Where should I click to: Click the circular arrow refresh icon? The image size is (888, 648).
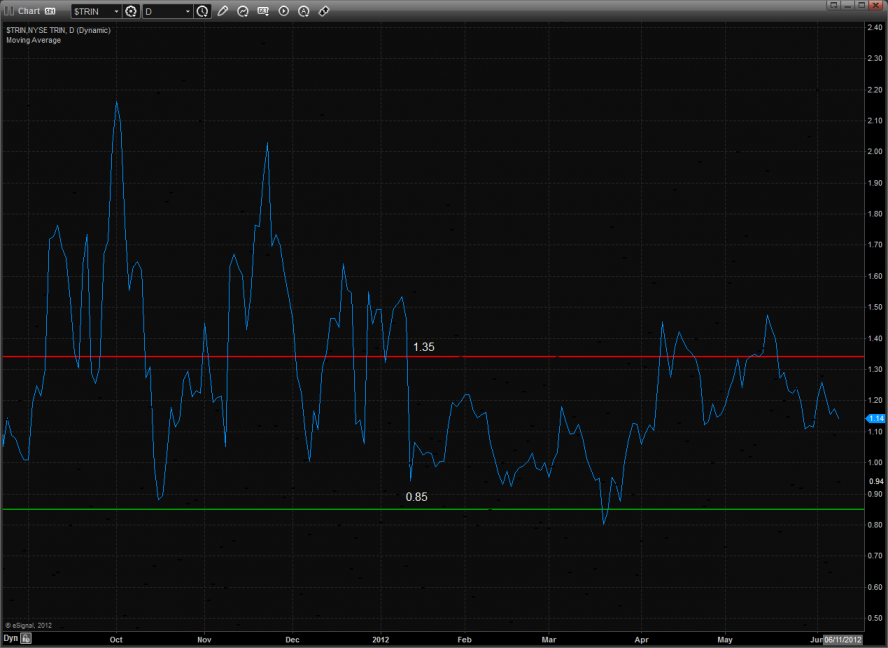pos(243,11)
